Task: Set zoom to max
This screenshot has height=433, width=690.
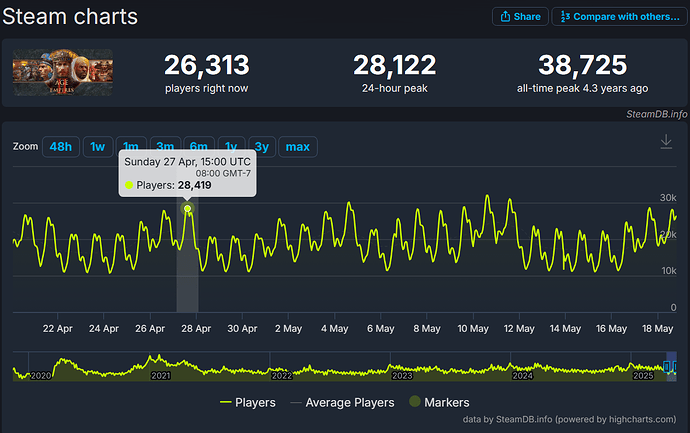Action: (x=298, y=147)
